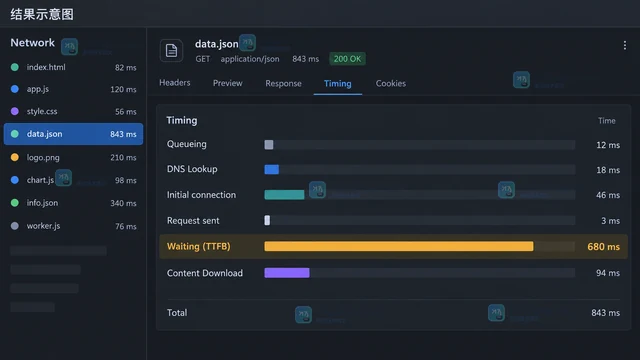Click the gray Queueing bar segment
Viewport: 640px width, 360px height.
[x=269, y=144]
